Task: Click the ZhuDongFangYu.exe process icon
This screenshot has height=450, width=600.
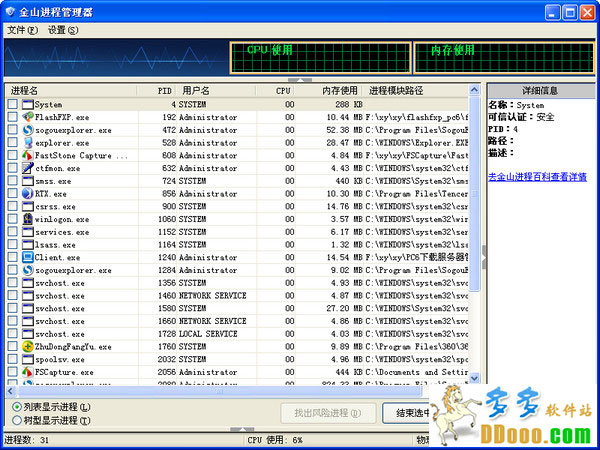Action: click(28, 346)
